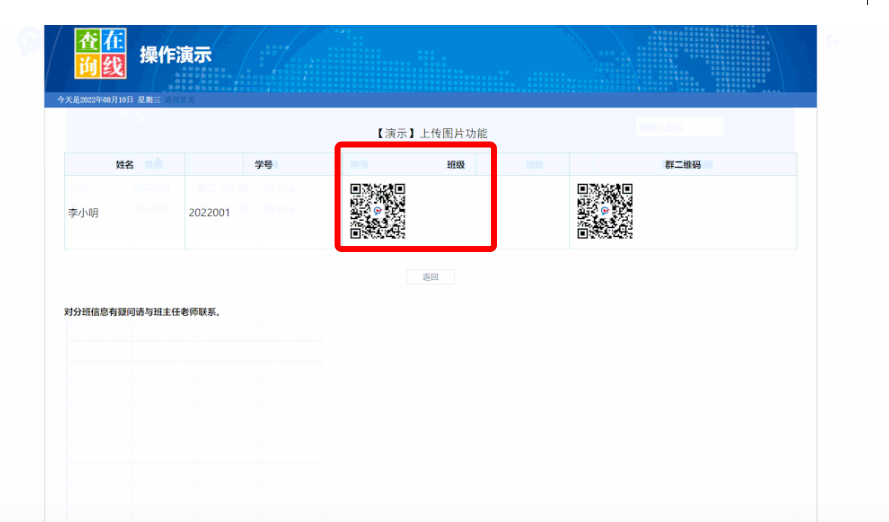
Task: Select the student number 2022001
Action: (x=209, y=213)
